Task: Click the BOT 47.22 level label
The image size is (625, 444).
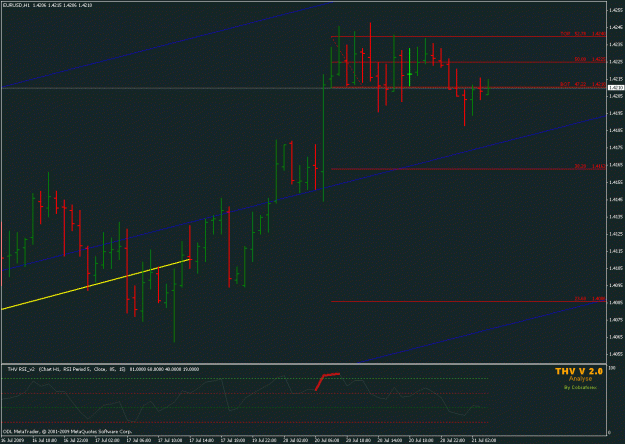Action: pos(583,84)
